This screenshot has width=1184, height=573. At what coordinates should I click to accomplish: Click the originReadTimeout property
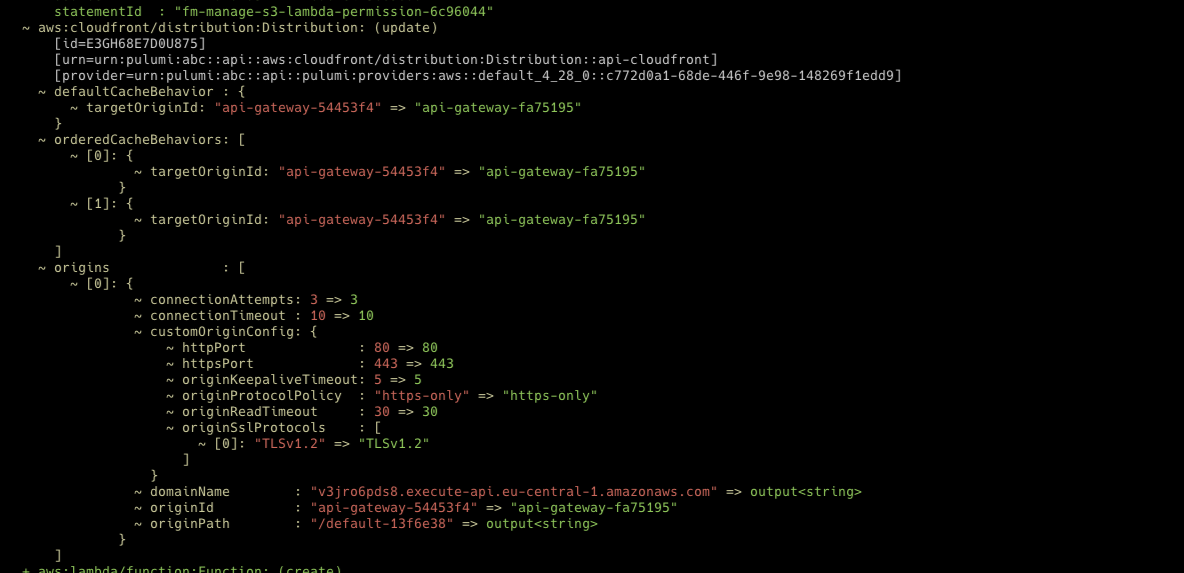[x=249, y=411]
